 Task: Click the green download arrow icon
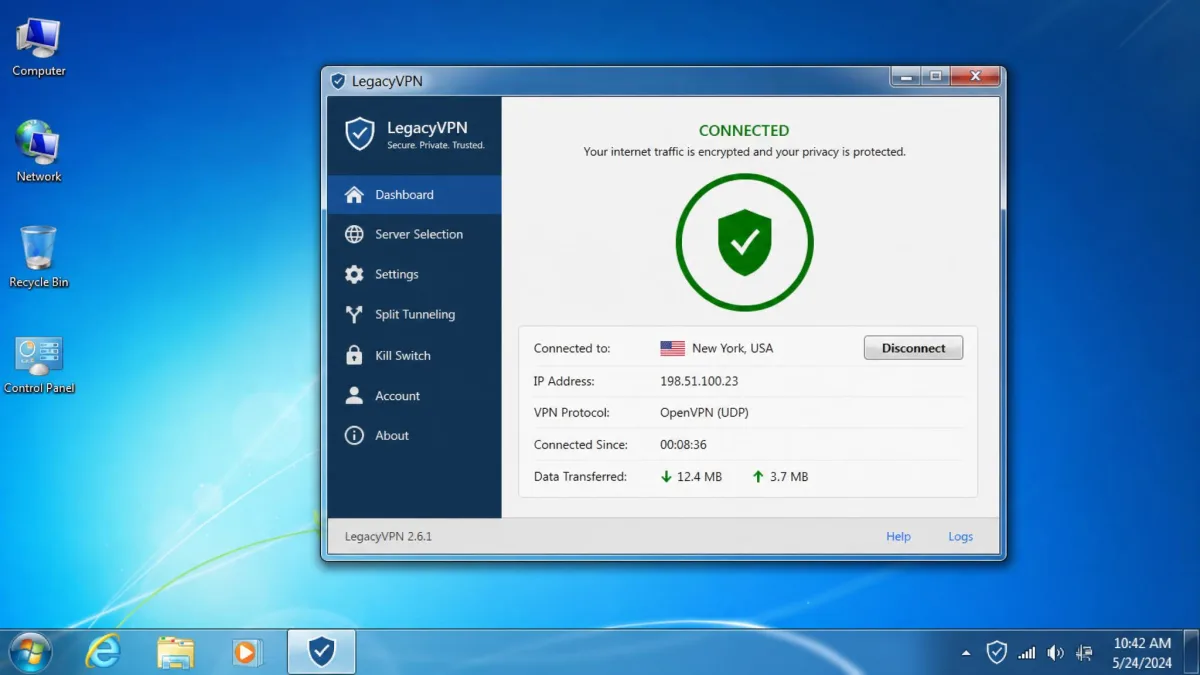(666, 477)
